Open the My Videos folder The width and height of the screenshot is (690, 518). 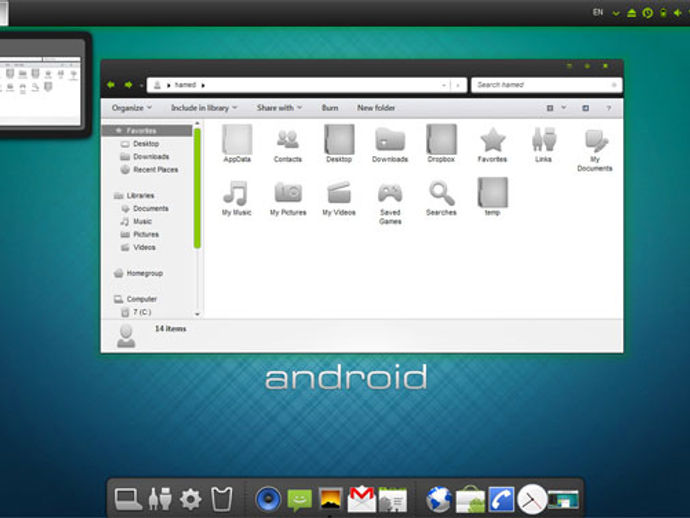point(339,198)
